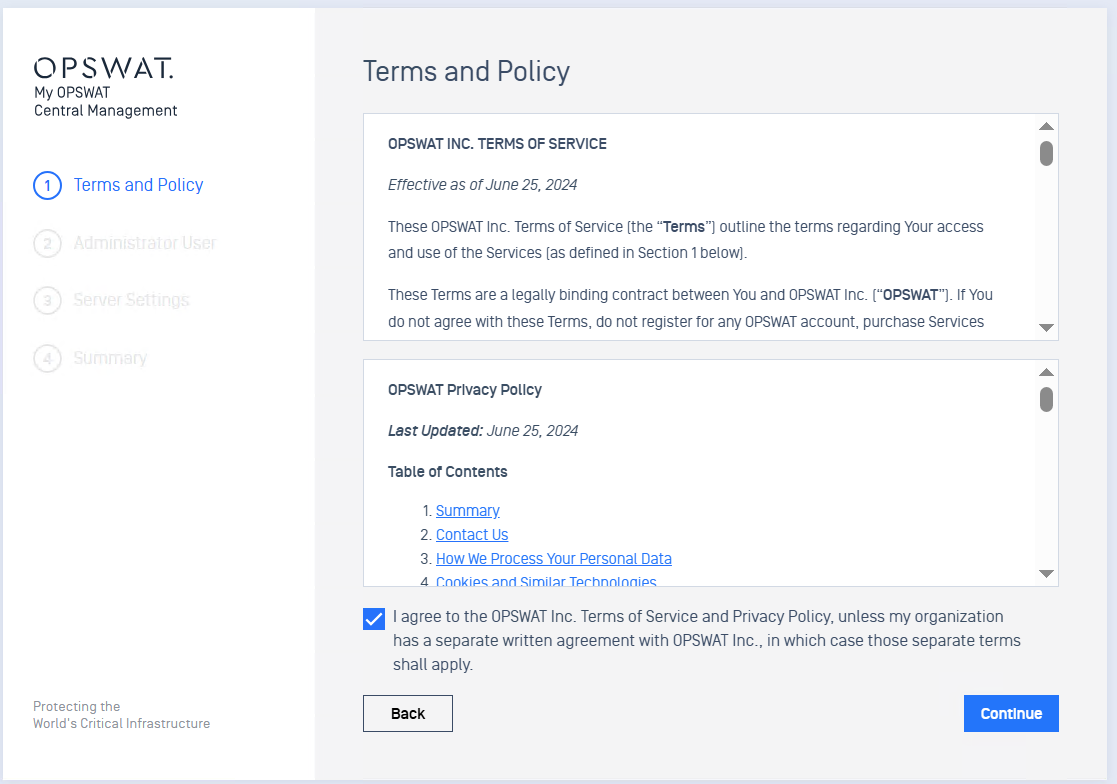Viewport: 1117px width, 784px height.
Task: Click 'Effective as of June 25, 2024' text
Action: tap(482, 185)
